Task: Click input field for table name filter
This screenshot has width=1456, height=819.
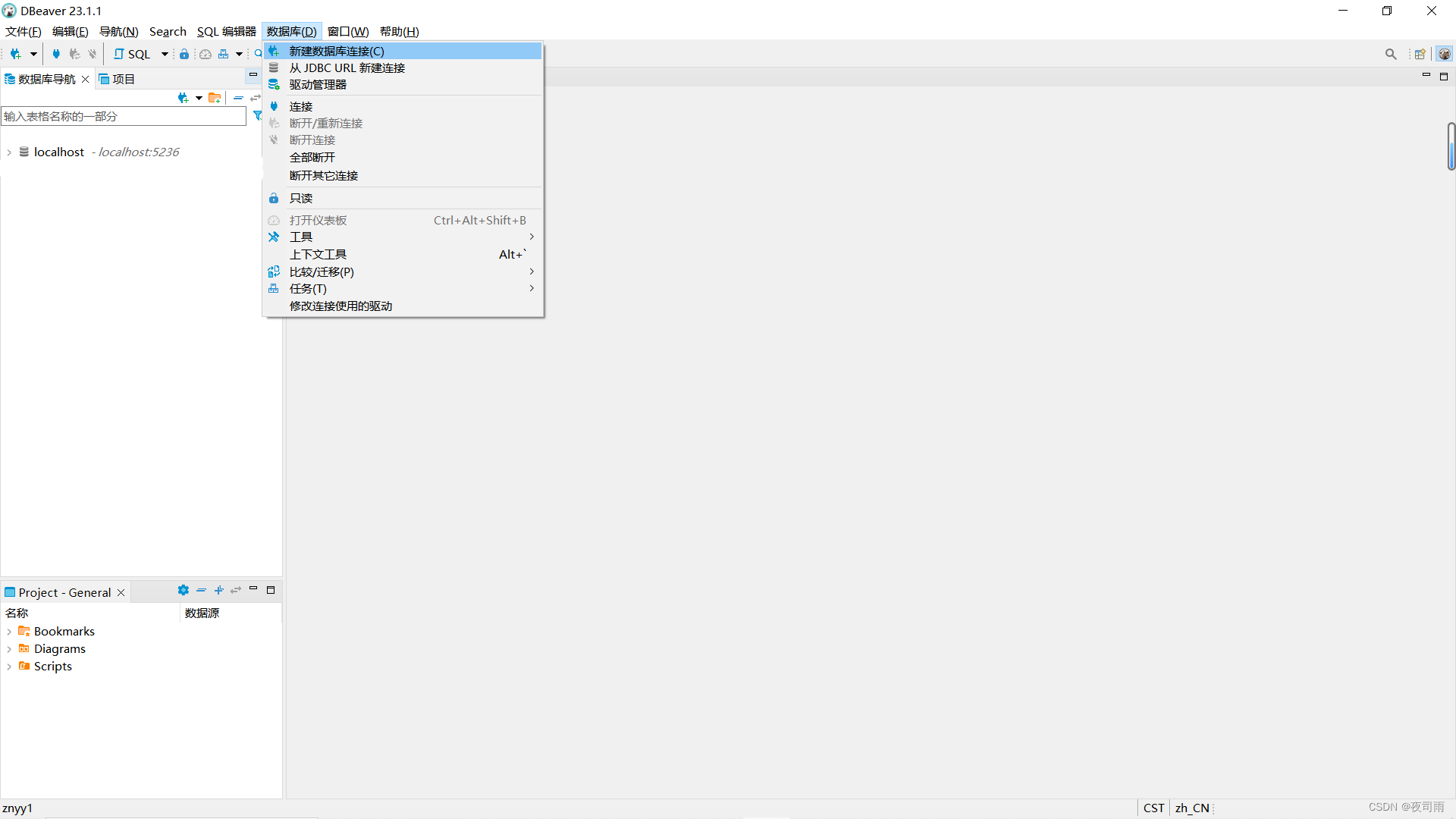Action: [x=123, y=115]
